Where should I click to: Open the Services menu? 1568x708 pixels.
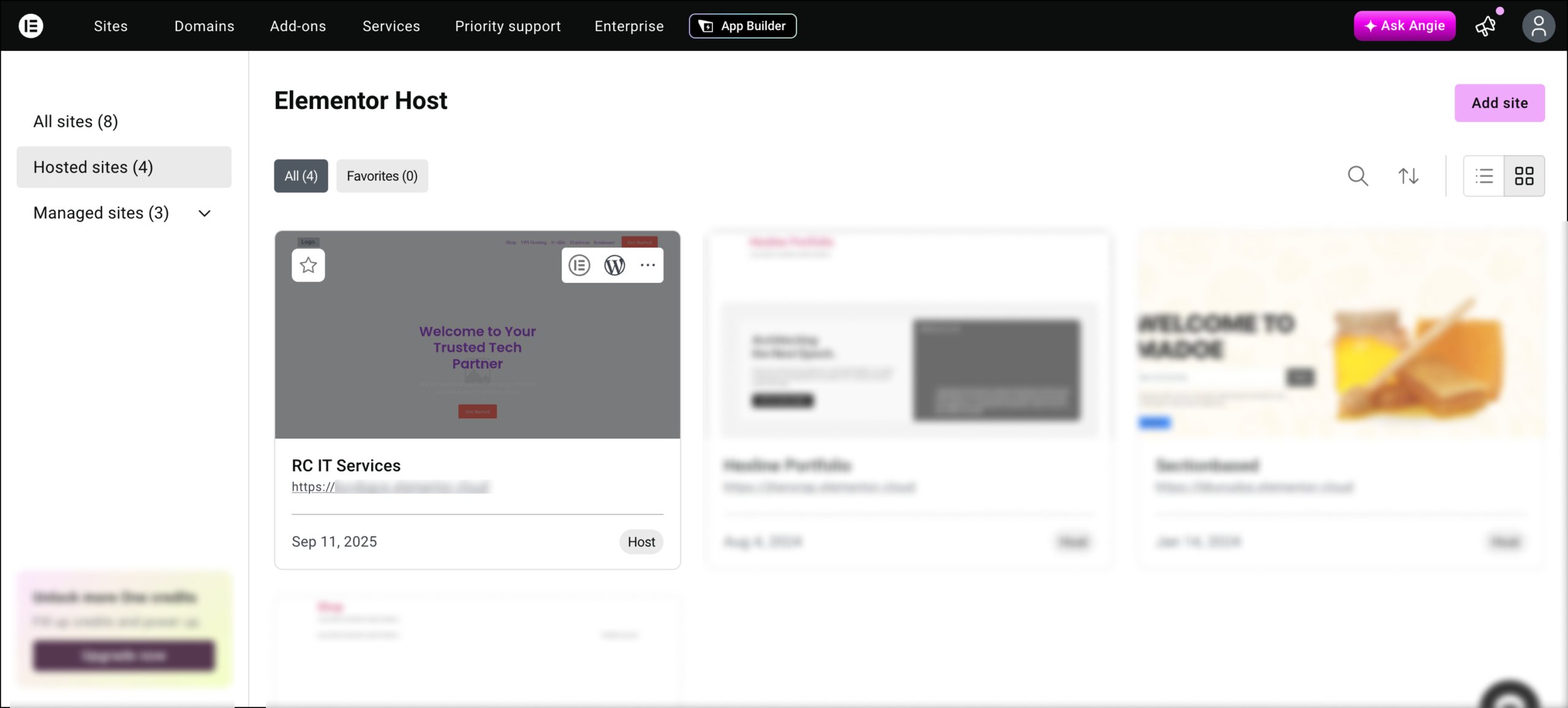pyautogui.click(x=391, y=26)
